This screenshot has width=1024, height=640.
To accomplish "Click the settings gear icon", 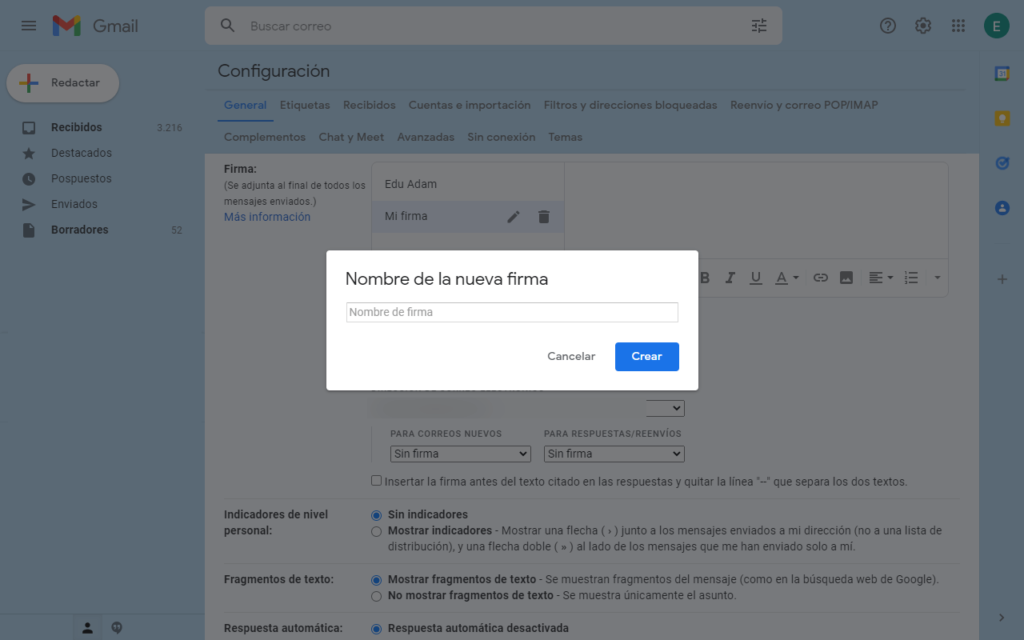I will (923, 26).
